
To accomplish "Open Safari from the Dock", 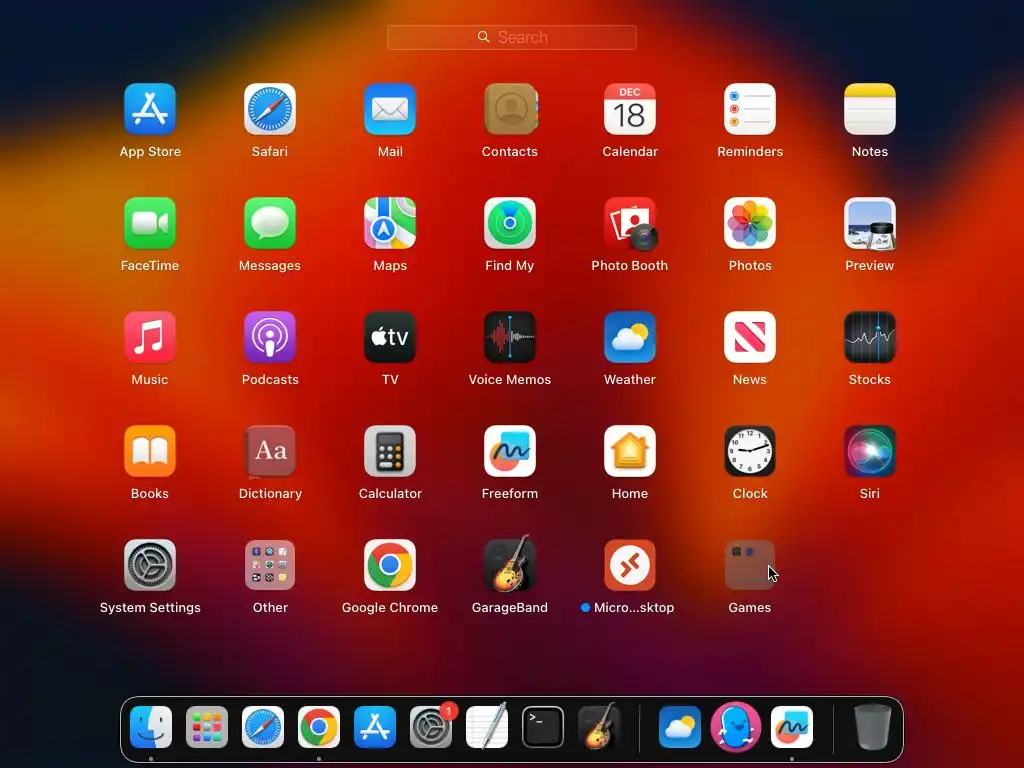I will [263, 727].
